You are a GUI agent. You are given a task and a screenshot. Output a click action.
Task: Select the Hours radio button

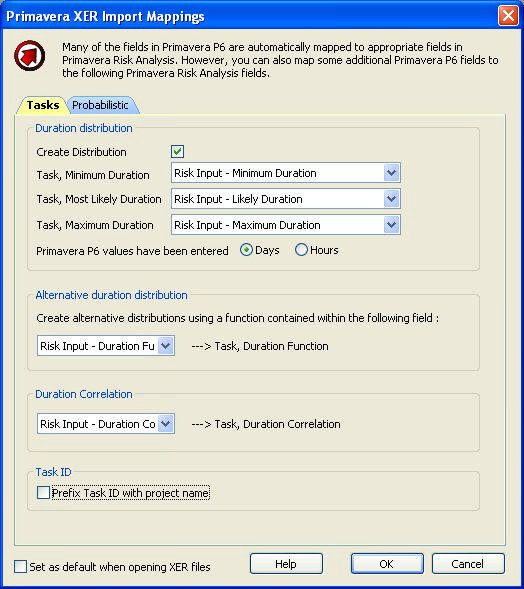click(301, 250)
